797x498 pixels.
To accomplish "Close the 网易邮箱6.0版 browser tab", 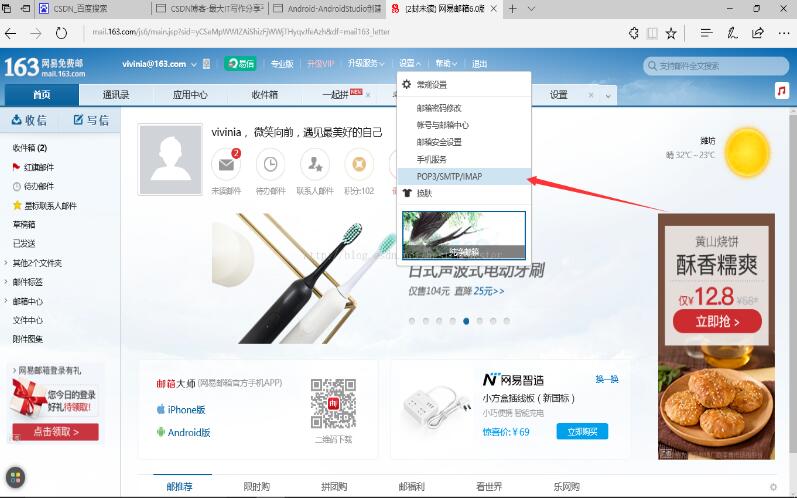I will point(493,9).
